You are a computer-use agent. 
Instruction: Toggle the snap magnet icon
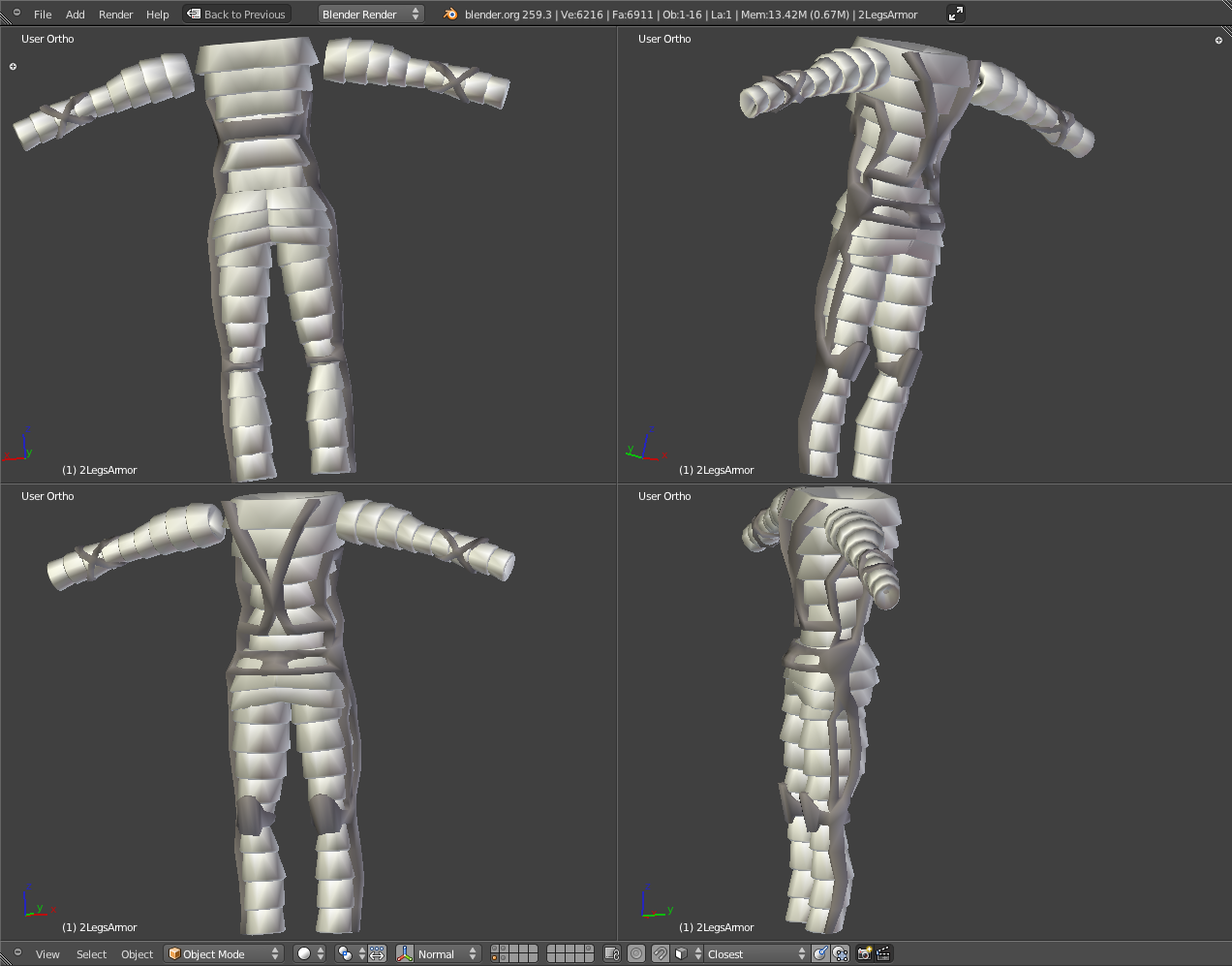[x=660, y=953]
